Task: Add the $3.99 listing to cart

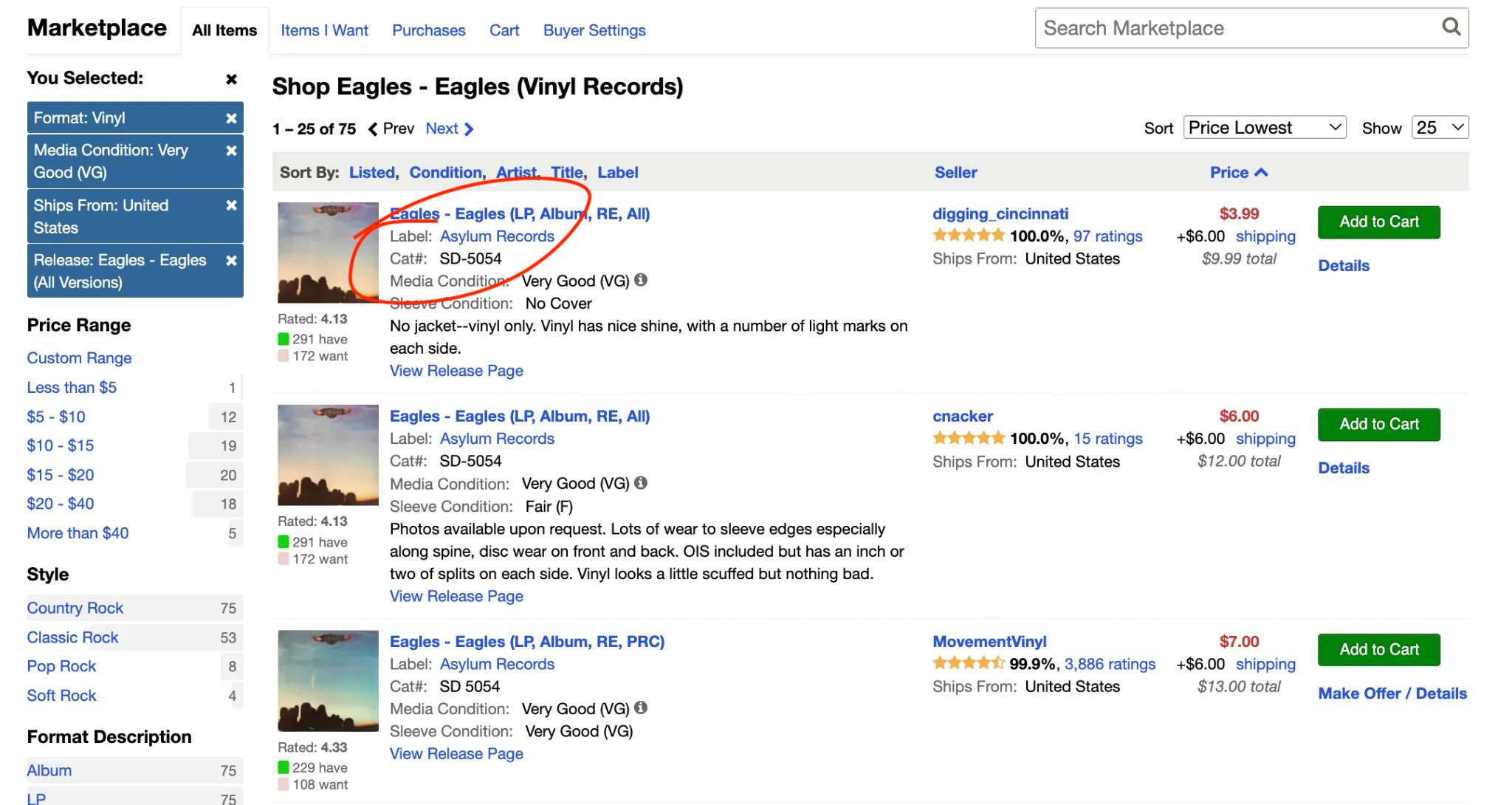Action: pos(1378,222)
